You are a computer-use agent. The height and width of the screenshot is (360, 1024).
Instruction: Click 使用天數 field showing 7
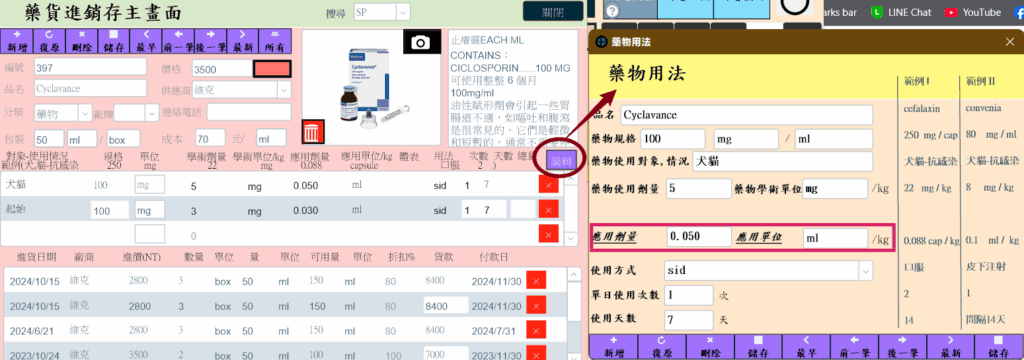[x=688, y=320]
